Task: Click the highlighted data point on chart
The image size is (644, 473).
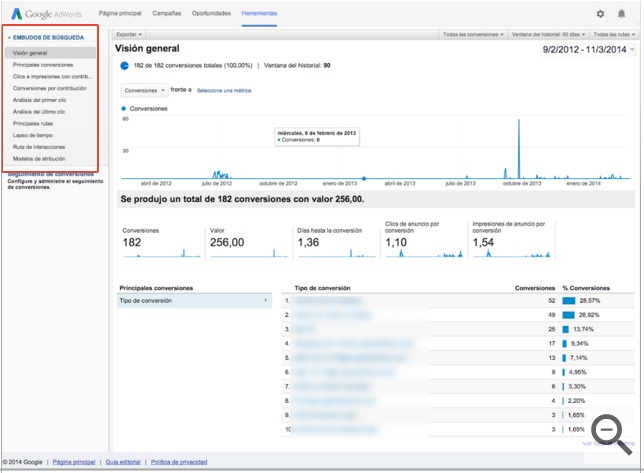Action: (363, 179)
